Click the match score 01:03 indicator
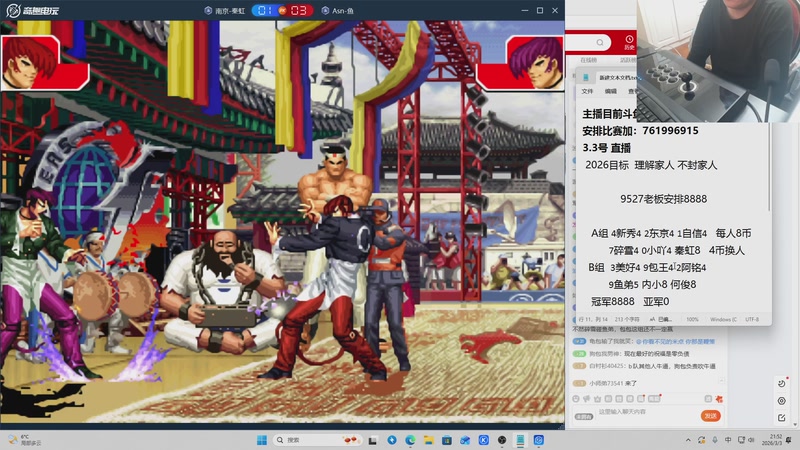800x450 pixels. pyautogui.click(x=282, y=10)
